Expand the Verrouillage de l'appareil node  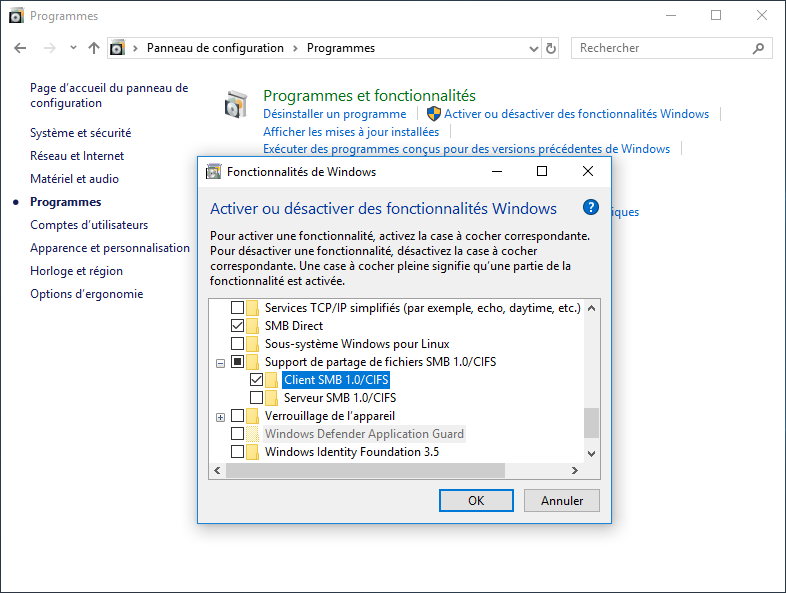click(220, 417)
